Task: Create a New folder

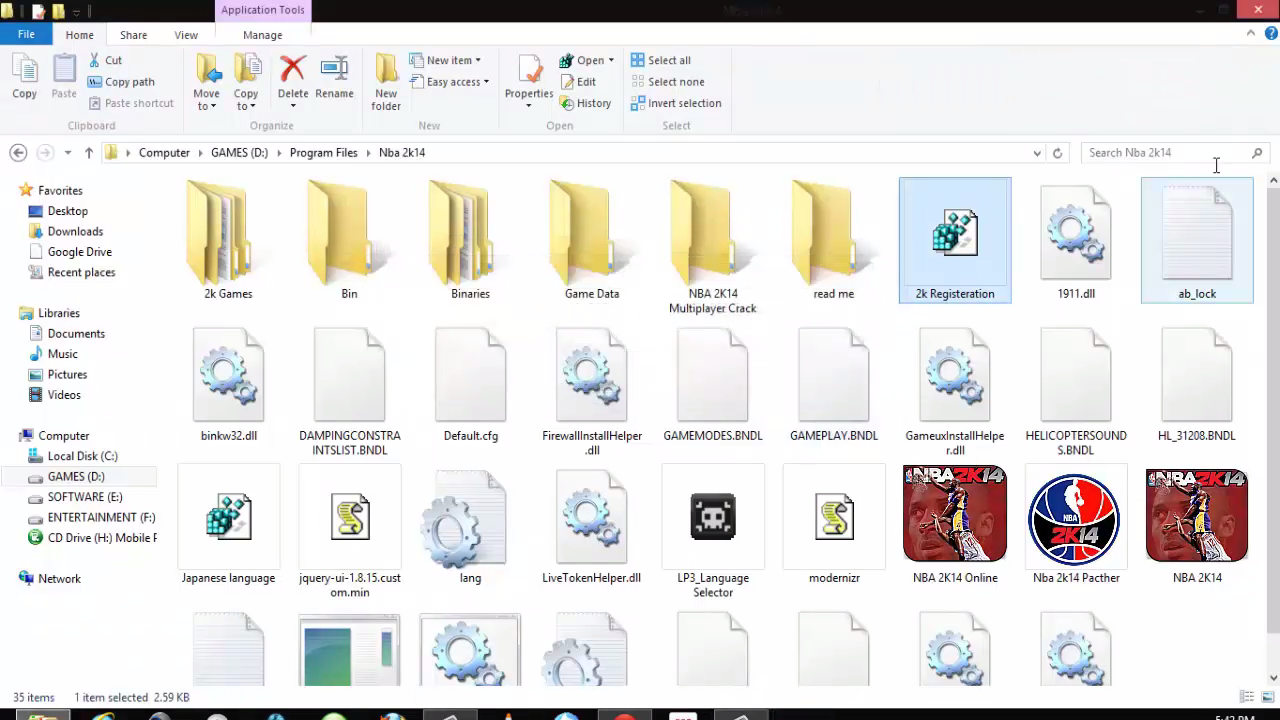Action: (386, 82)
